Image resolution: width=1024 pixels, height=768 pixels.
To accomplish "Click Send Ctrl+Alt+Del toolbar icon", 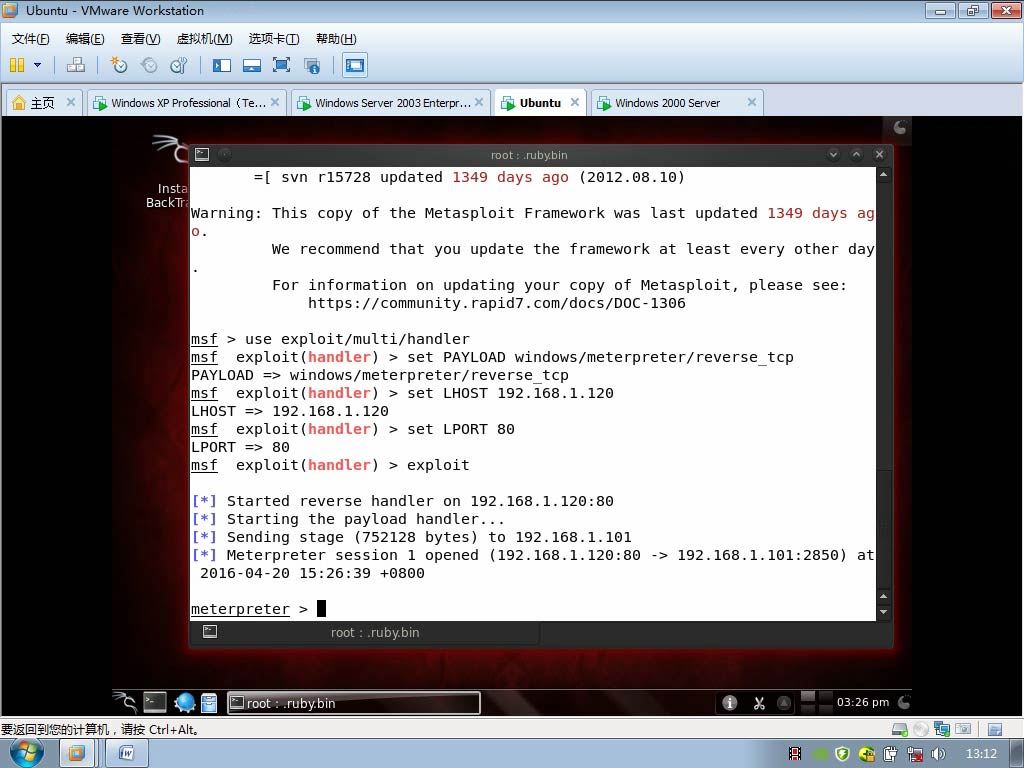I will [76, 65].
